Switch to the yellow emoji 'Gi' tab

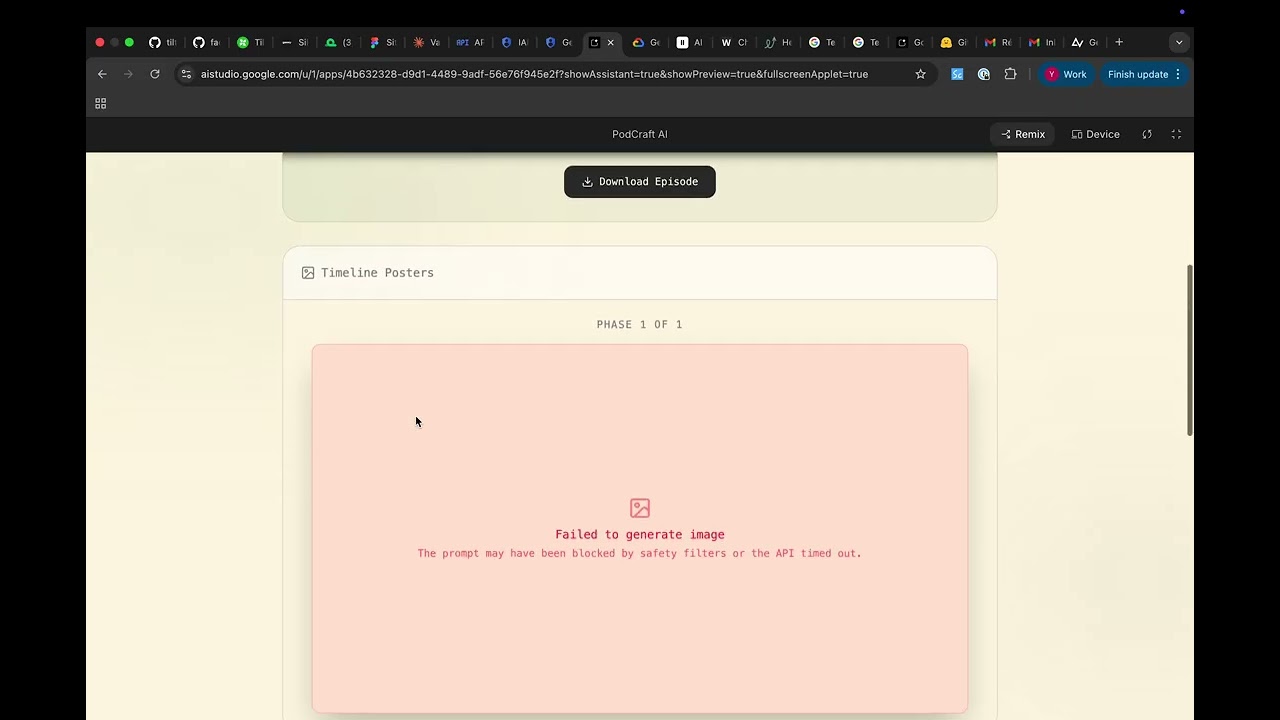[x=954, y=42]
